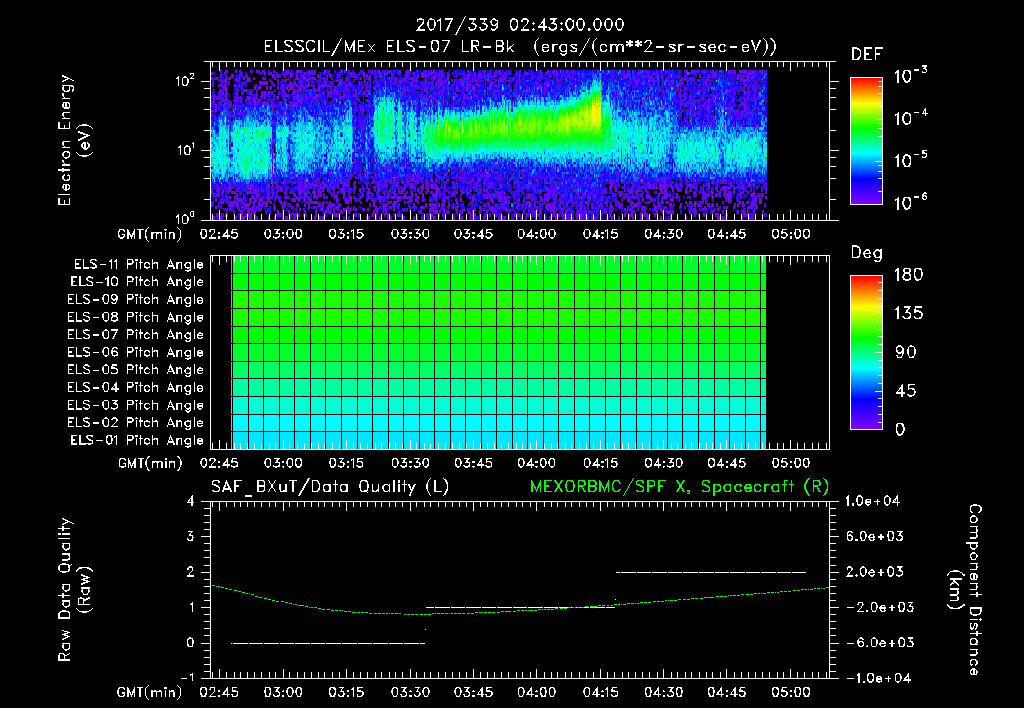Click "04:45" under the data quality panel
This screenshot has height=708, width=1024.
click(x=727, y=692)
